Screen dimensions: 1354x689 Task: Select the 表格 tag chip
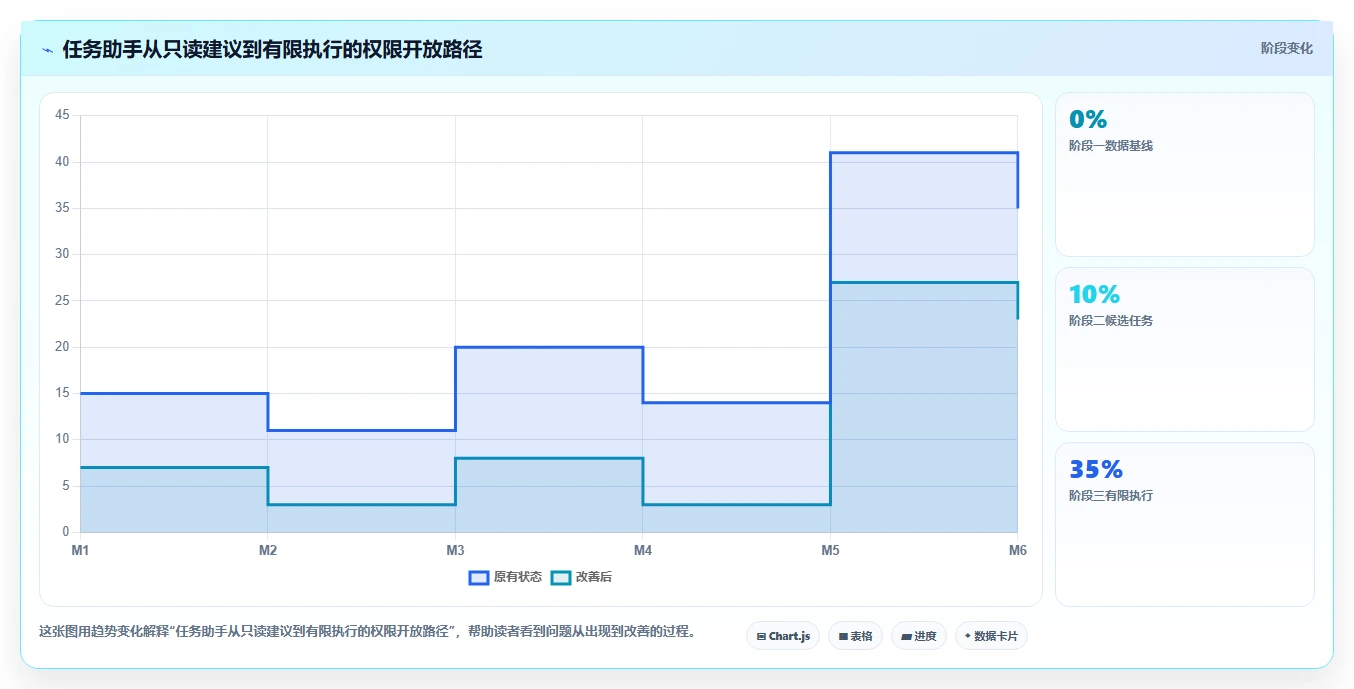tap(855, 636)
